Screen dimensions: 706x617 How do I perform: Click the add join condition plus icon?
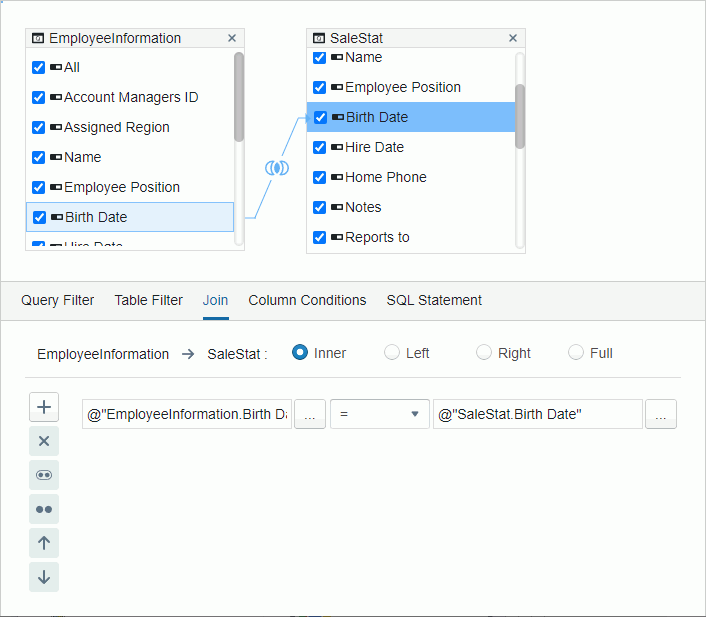(44, 407)
